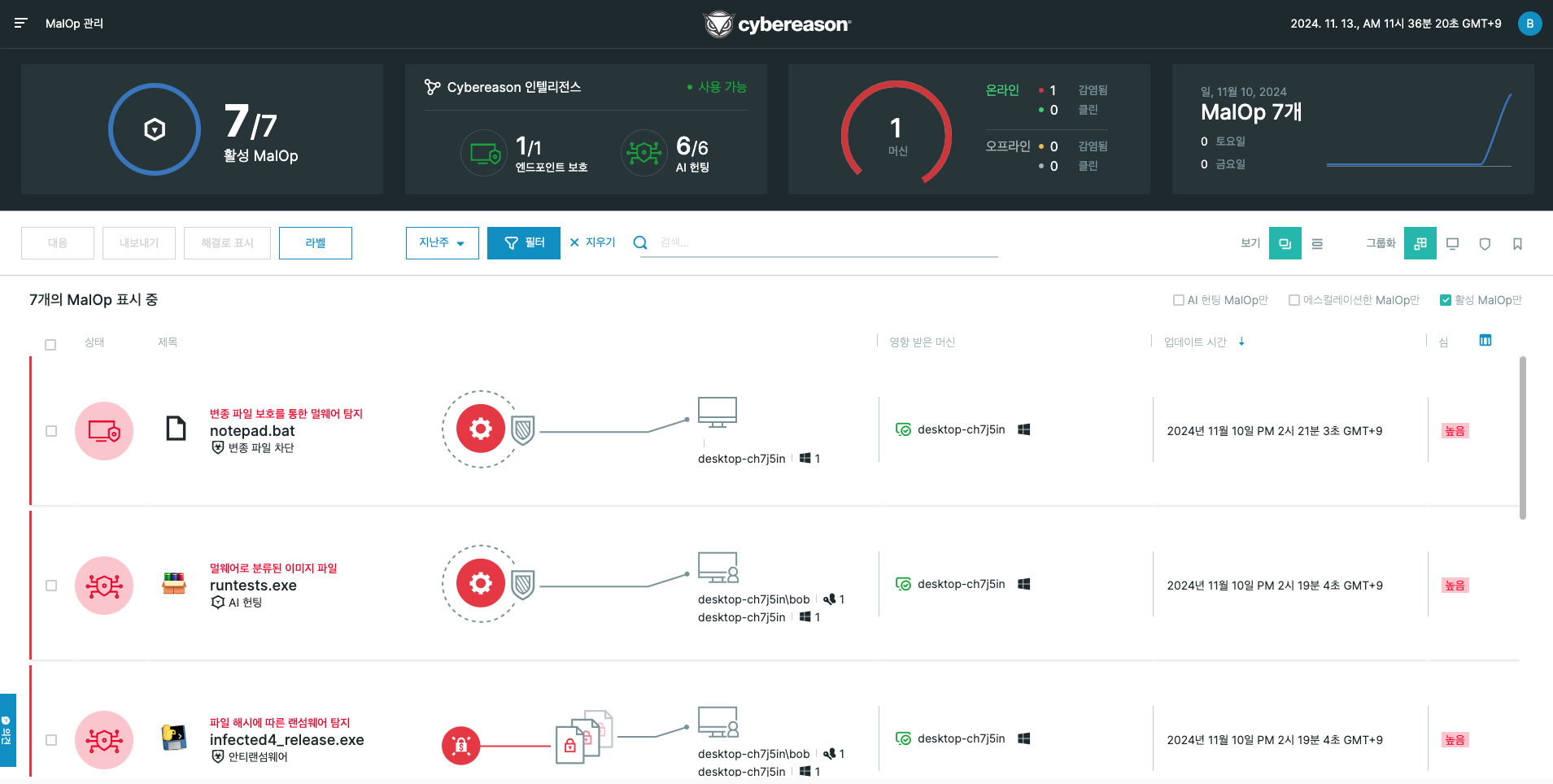Click the runtests.exe red gear malware node

tap(481, 583)
